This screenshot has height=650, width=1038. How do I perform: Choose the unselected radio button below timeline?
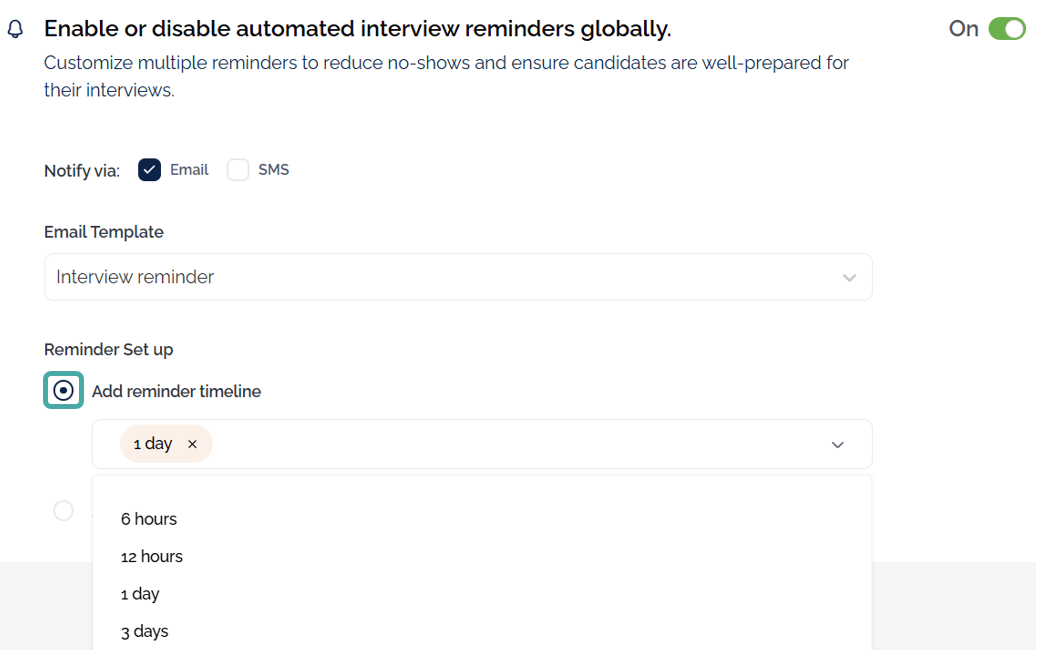63,511
